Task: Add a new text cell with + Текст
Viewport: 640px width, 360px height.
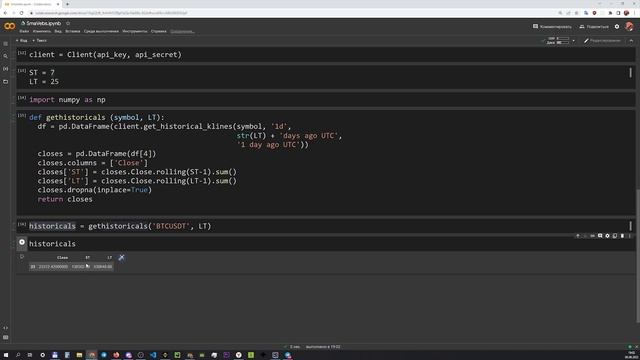Action: (39, 41)
